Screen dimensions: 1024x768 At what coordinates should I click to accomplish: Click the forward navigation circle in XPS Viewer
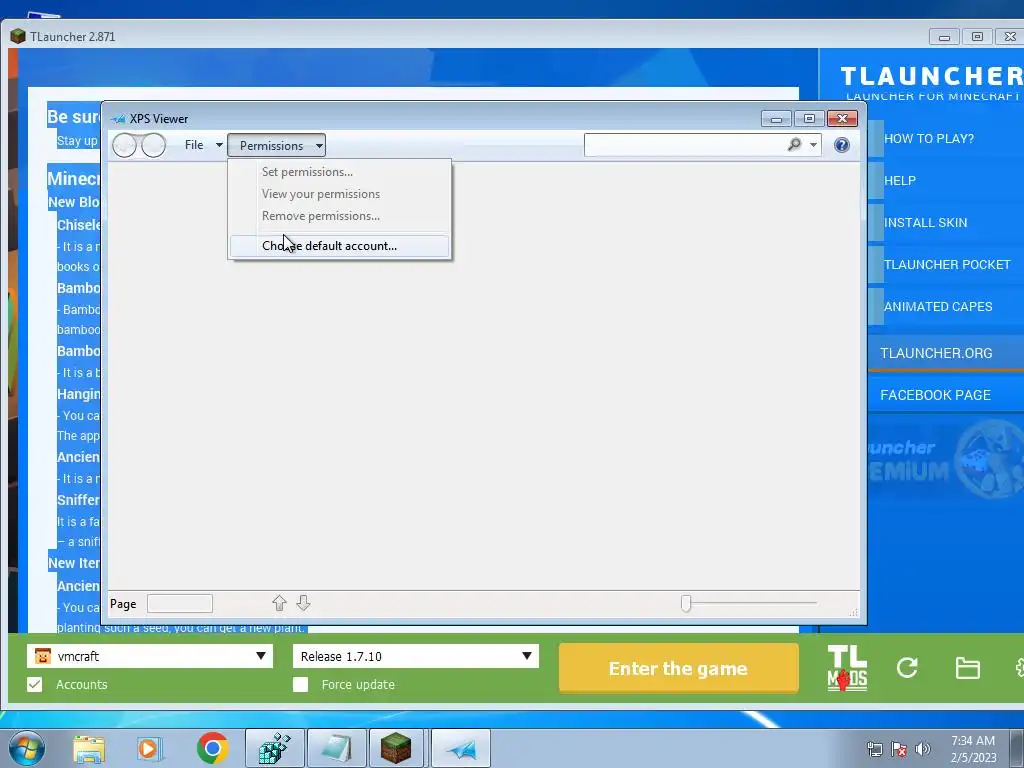tap(153, 145)
